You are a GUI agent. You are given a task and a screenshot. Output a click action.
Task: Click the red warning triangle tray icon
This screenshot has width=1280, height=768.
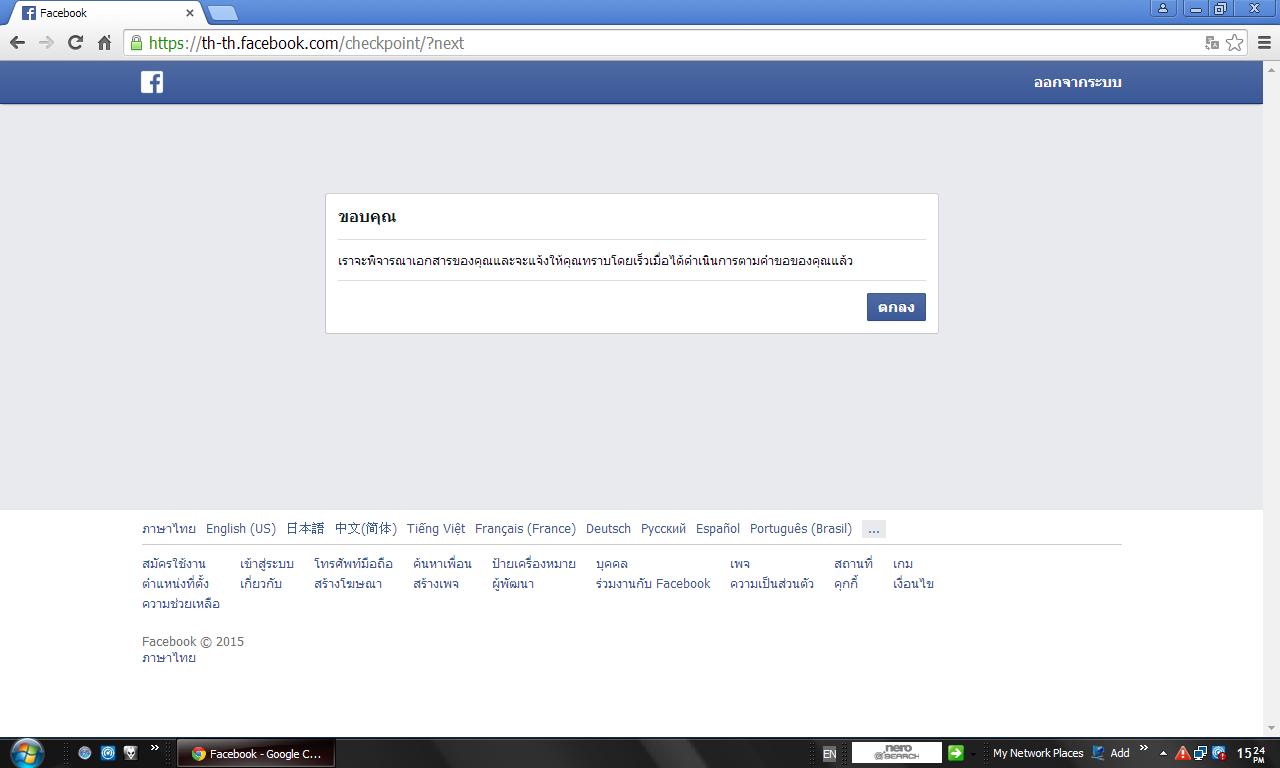click(1183, 753)
